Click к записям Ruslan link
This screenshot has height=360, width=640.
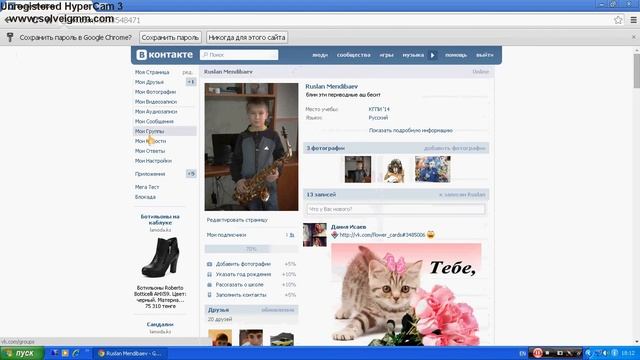(x=462, y=195)
